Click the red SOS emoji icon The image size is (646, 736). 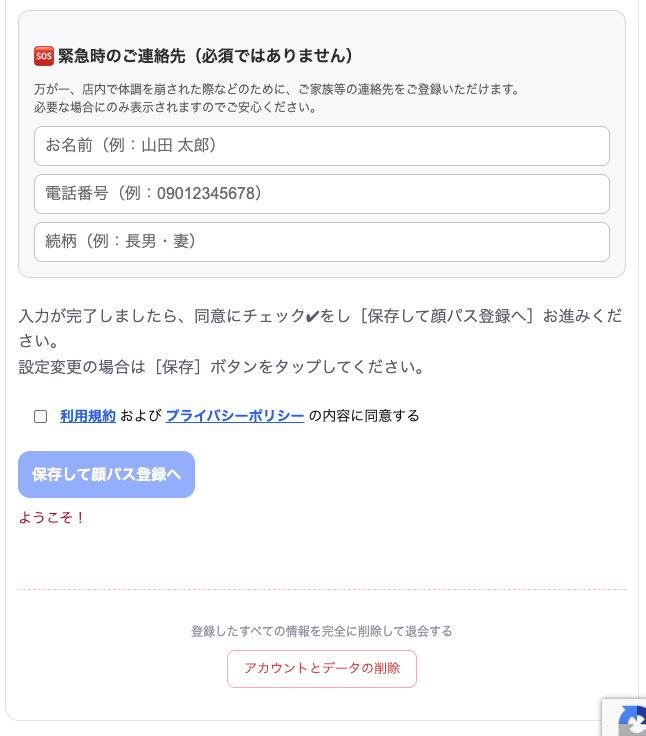[43, 56]
